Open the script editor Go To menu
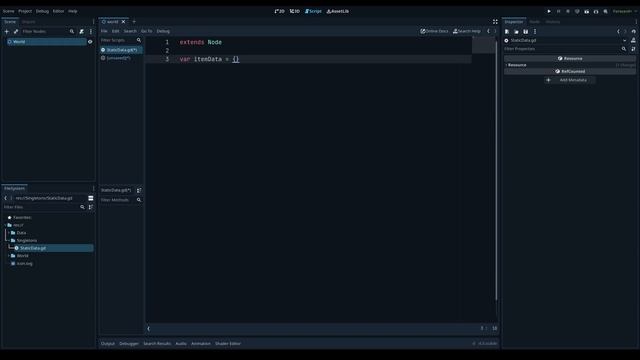640x360 pixels. point(147,31)
